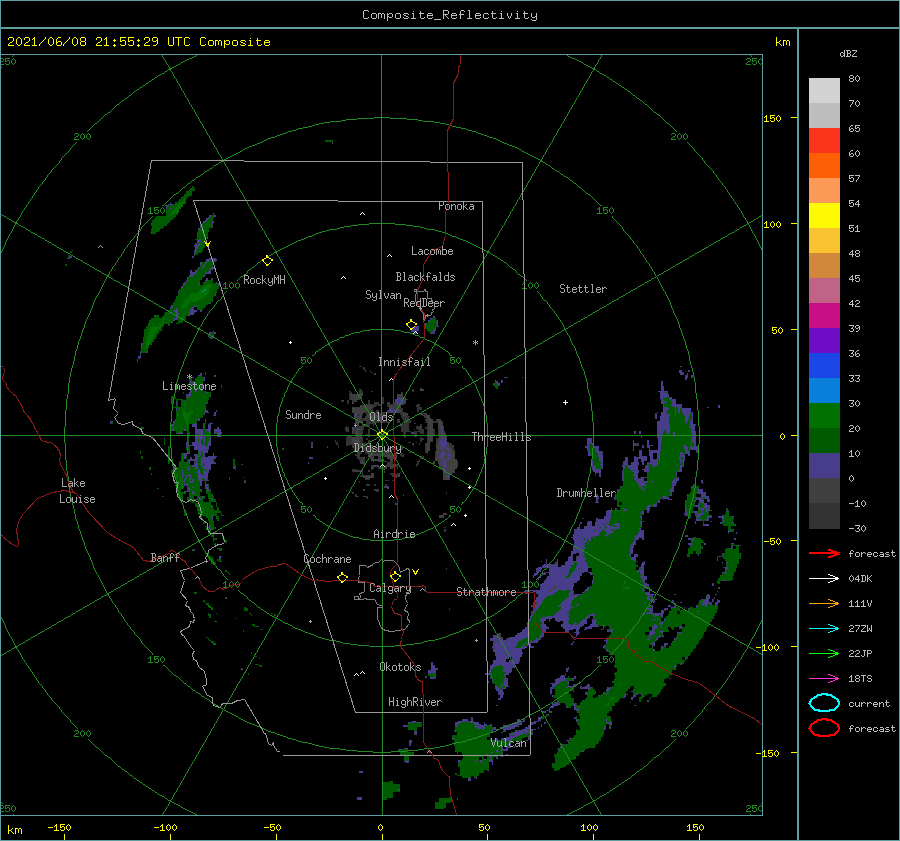Click the Calgary city label
Viewport: 900px width, 841px height.
pos(390,588)
